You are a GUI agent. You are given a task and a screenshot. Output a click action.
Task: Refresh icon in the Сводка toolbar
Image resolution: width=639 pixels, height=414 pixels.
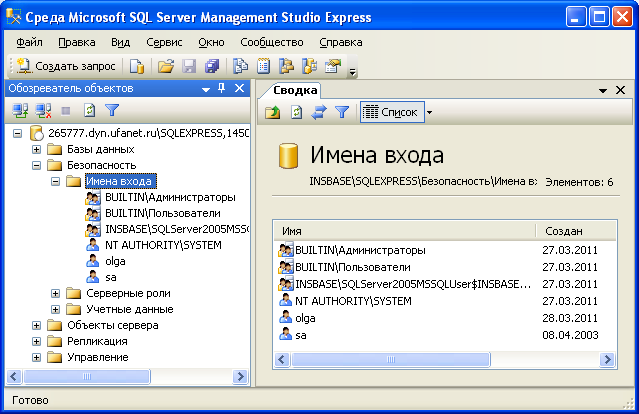(296, 112)
